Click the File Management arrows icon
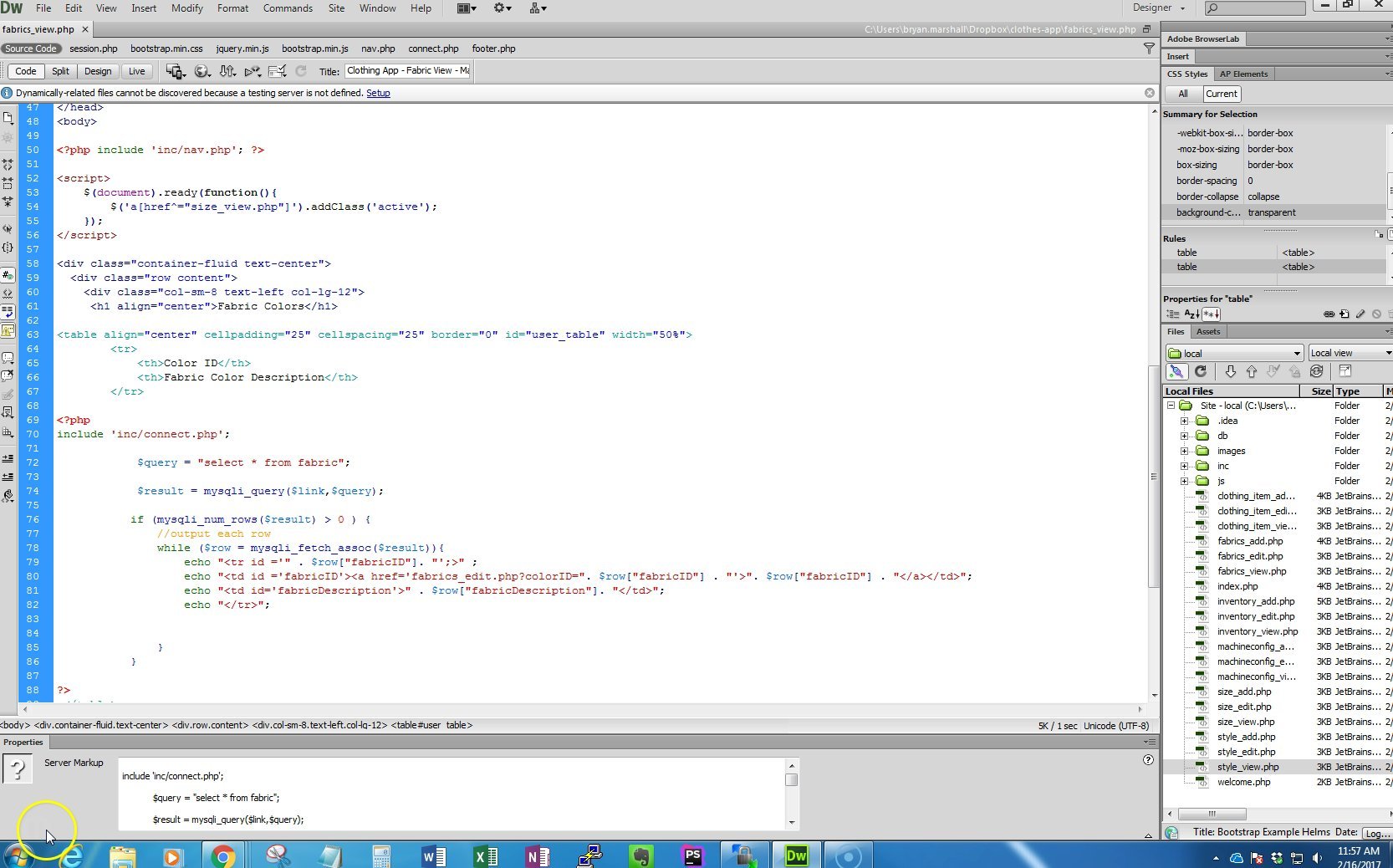The image size is (1393, 868). point(227,72)
